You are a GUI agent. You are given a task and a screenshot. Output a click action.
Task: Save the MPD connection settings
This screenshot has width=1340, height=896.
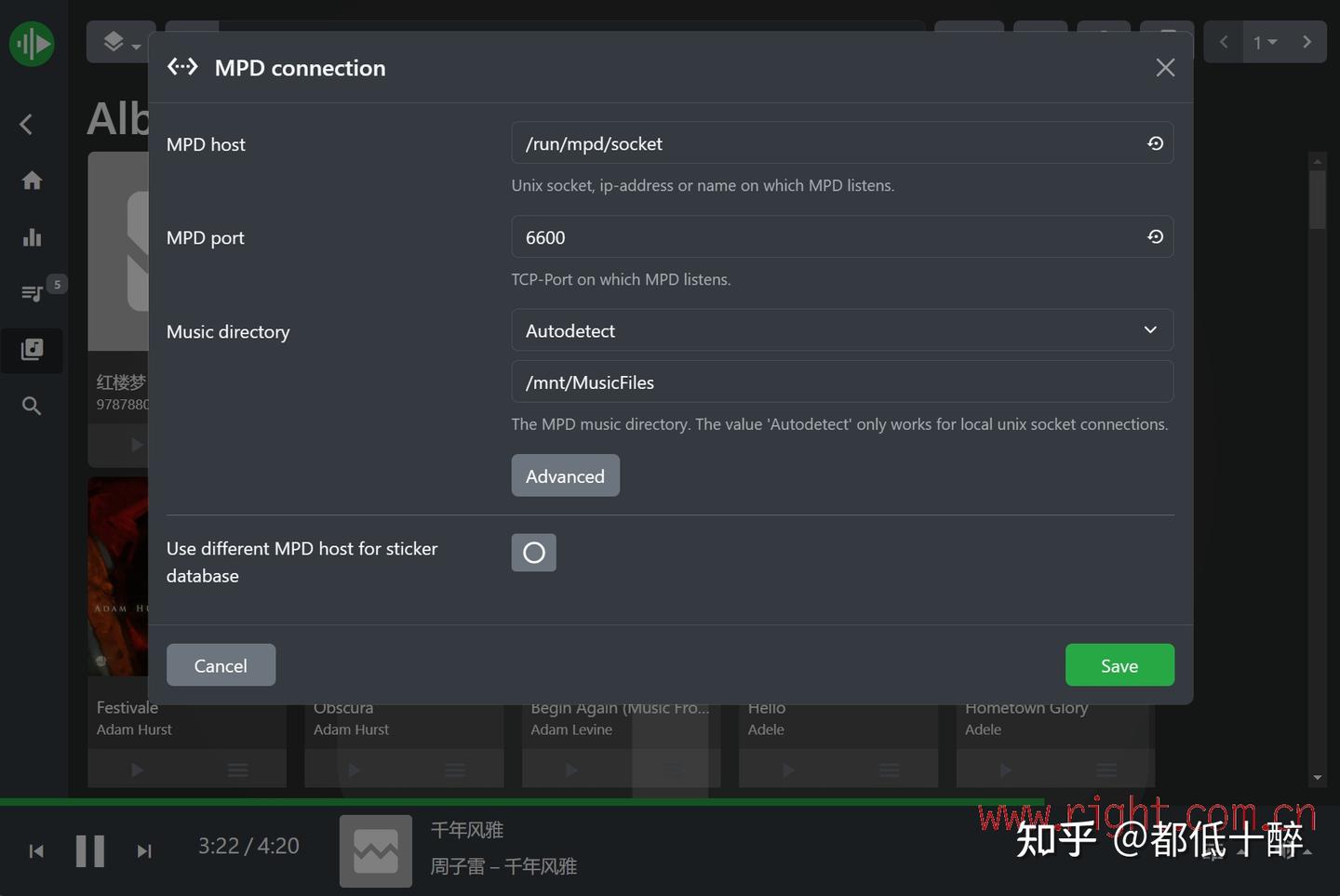coord(1119,665)
